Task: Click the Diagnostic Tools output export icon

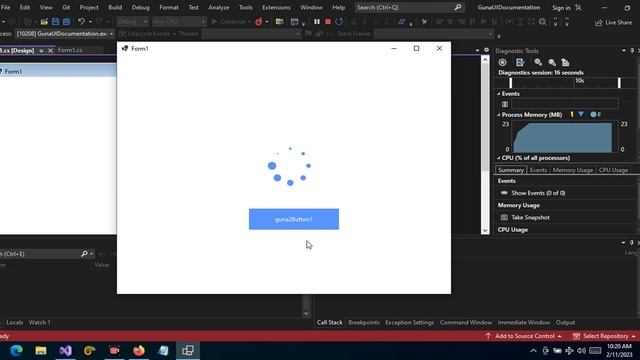Action: (x=520, y=62)
